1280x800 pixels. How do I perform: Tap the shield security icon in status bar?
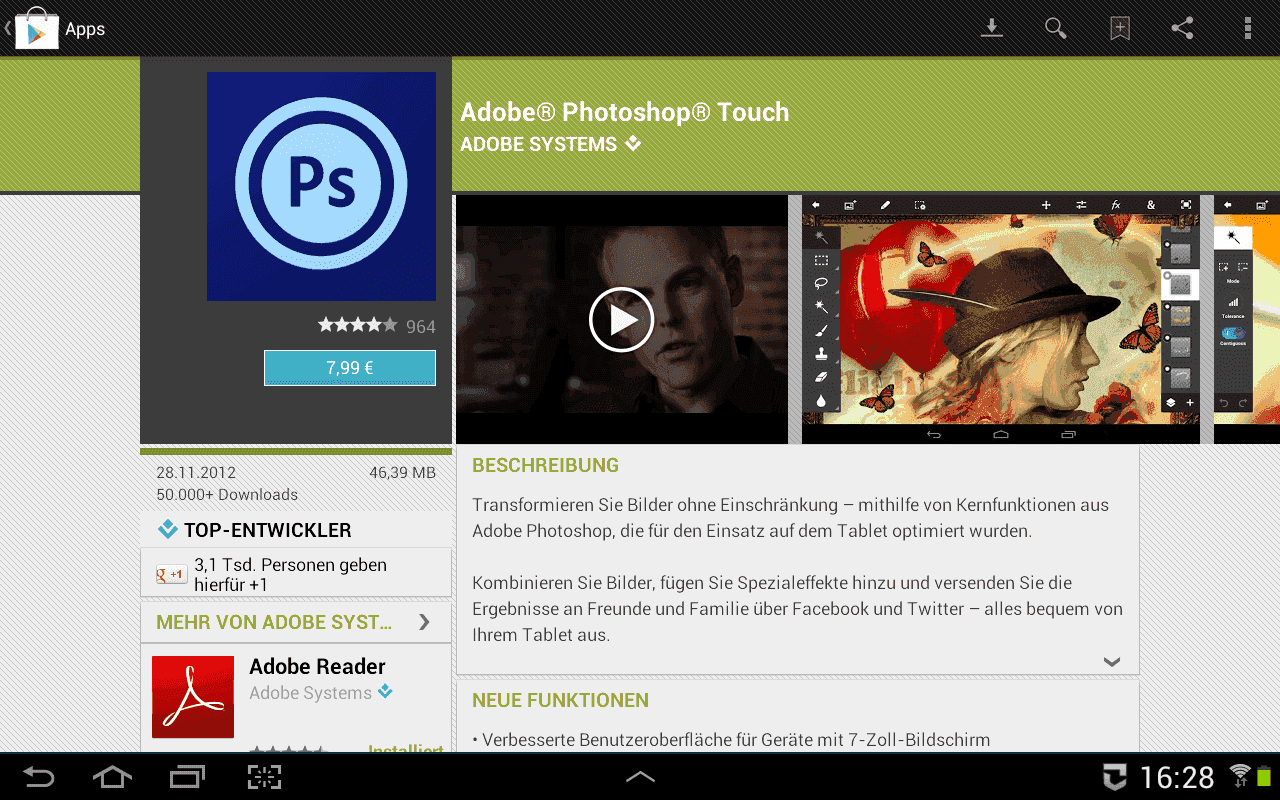(1114, 777)
